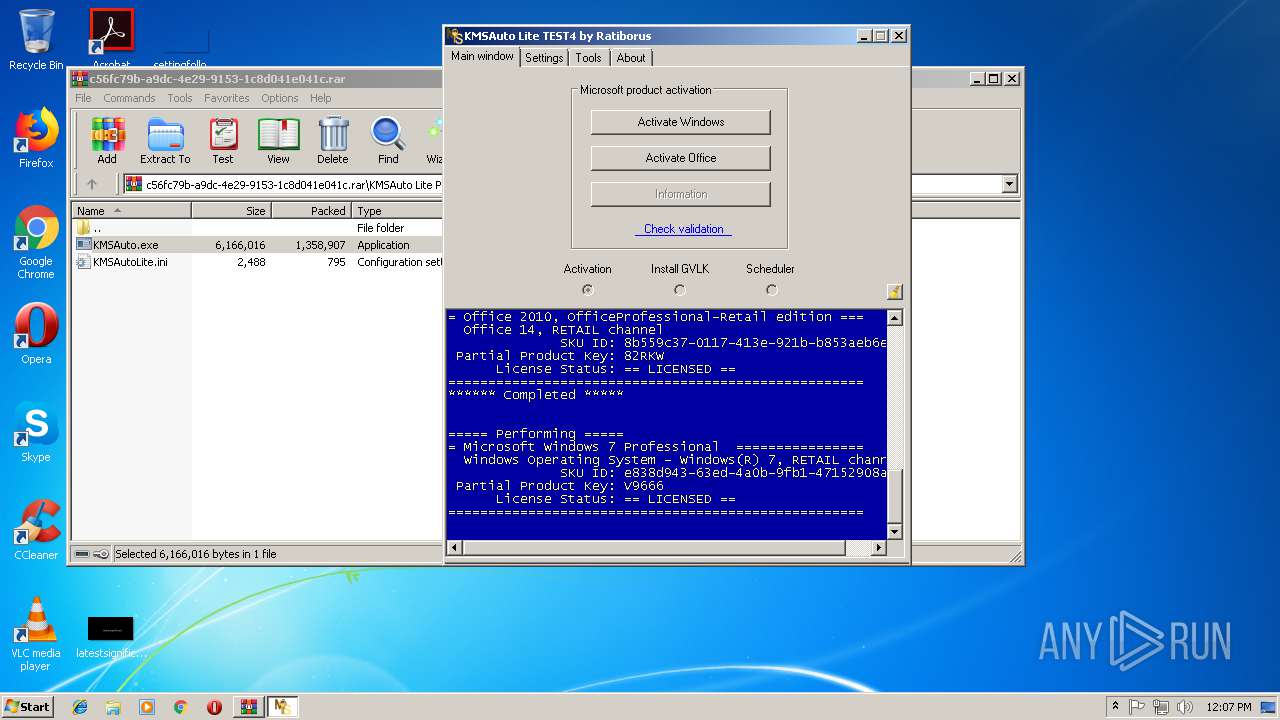Click the Information button
Screen dimensions: 1280x720
click(x=680, y=194)
